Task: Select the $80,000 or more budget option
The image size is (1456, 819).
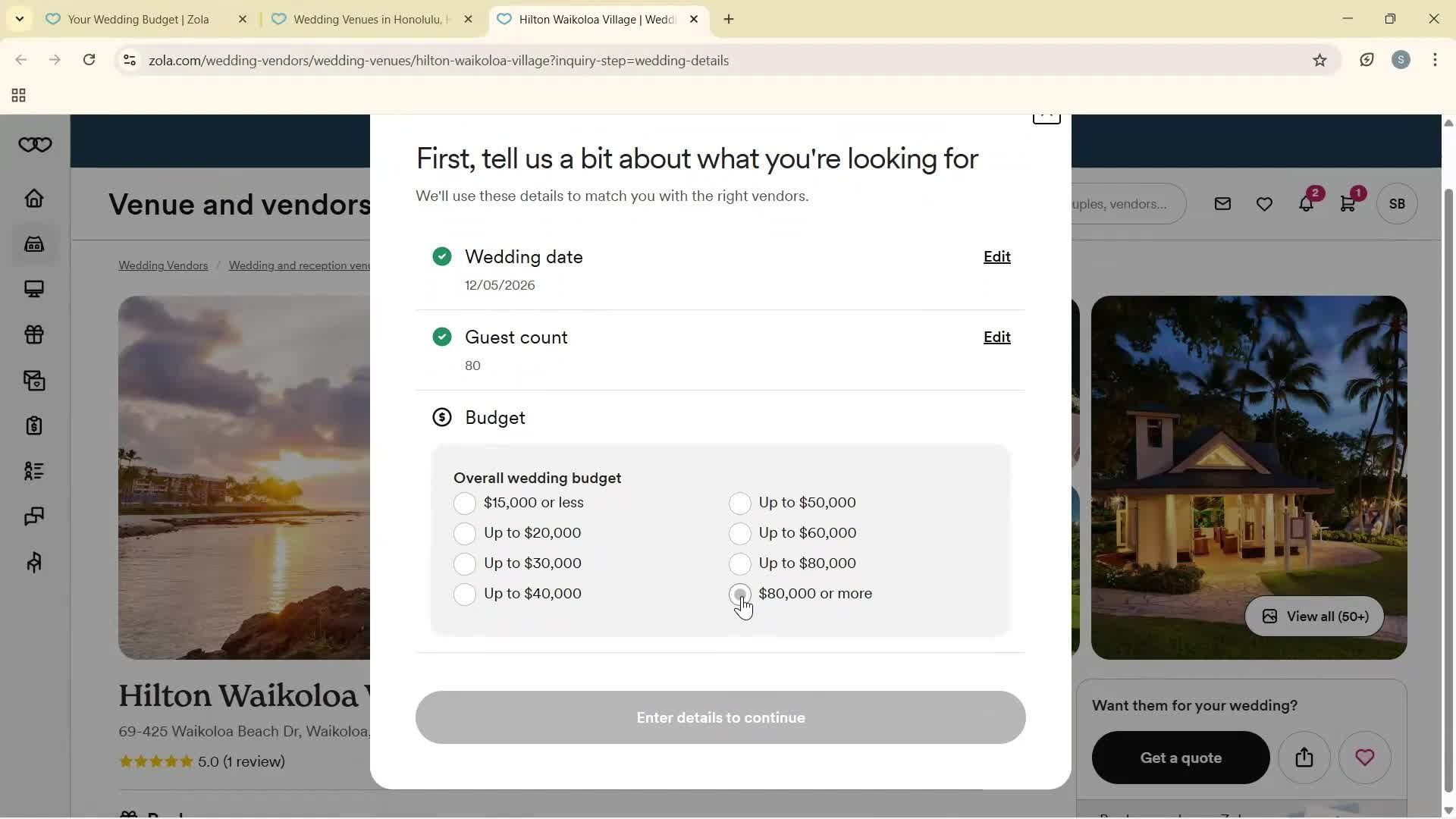Action: point(739,594)
